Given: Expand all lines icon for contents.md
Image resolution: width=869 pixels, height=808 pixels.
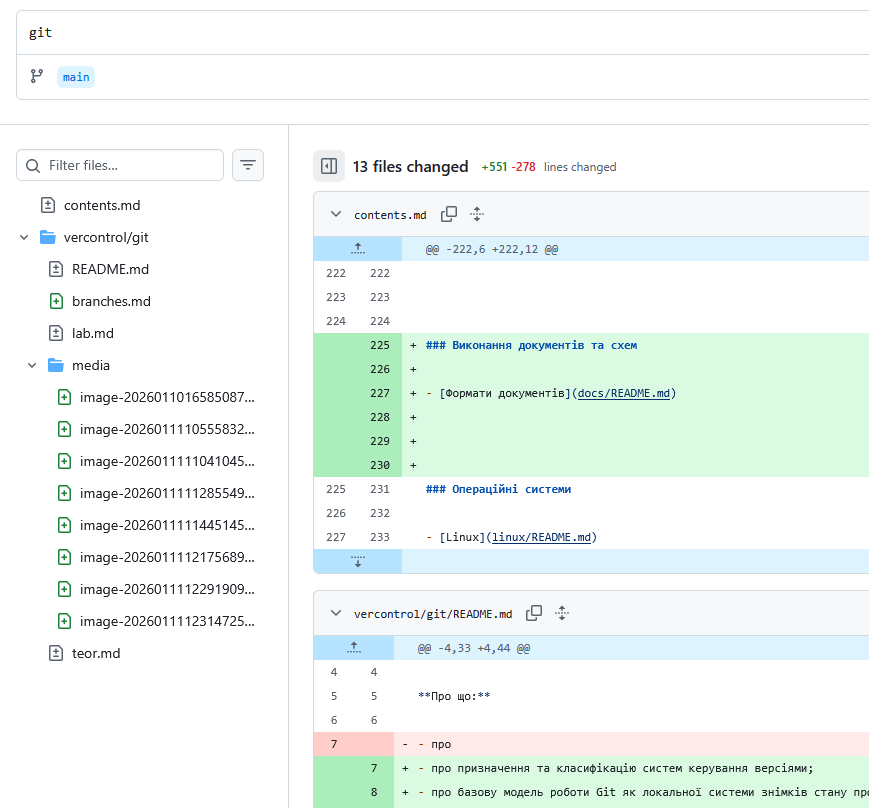Looking at the screenshot, I should (x=477, y=214).
